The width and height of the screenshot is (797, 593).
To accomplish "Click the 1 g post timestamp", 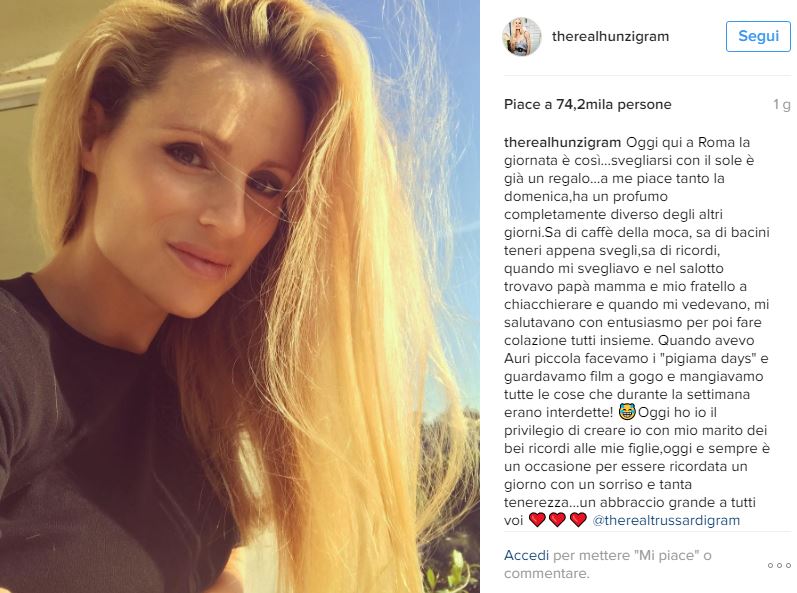I will coord(782,105).
